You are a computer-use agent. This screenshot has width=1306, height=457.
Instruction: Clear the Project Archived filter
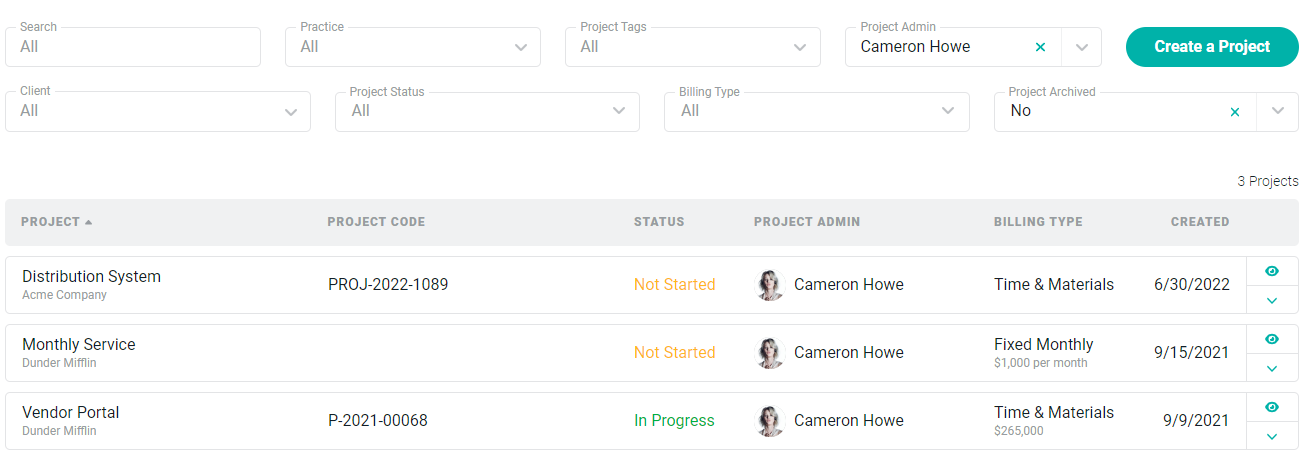tap(1235, 111)
